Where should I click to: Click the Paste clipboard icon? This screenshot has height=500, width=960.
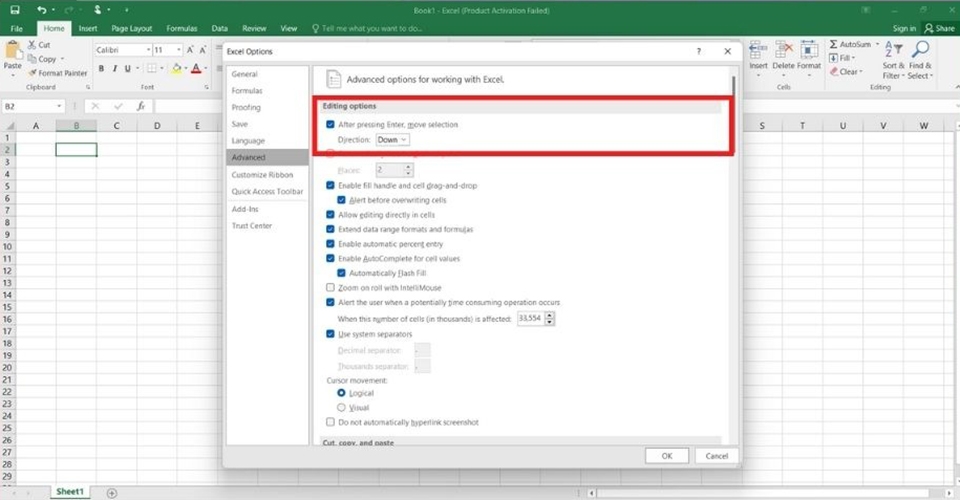point(12,50)
